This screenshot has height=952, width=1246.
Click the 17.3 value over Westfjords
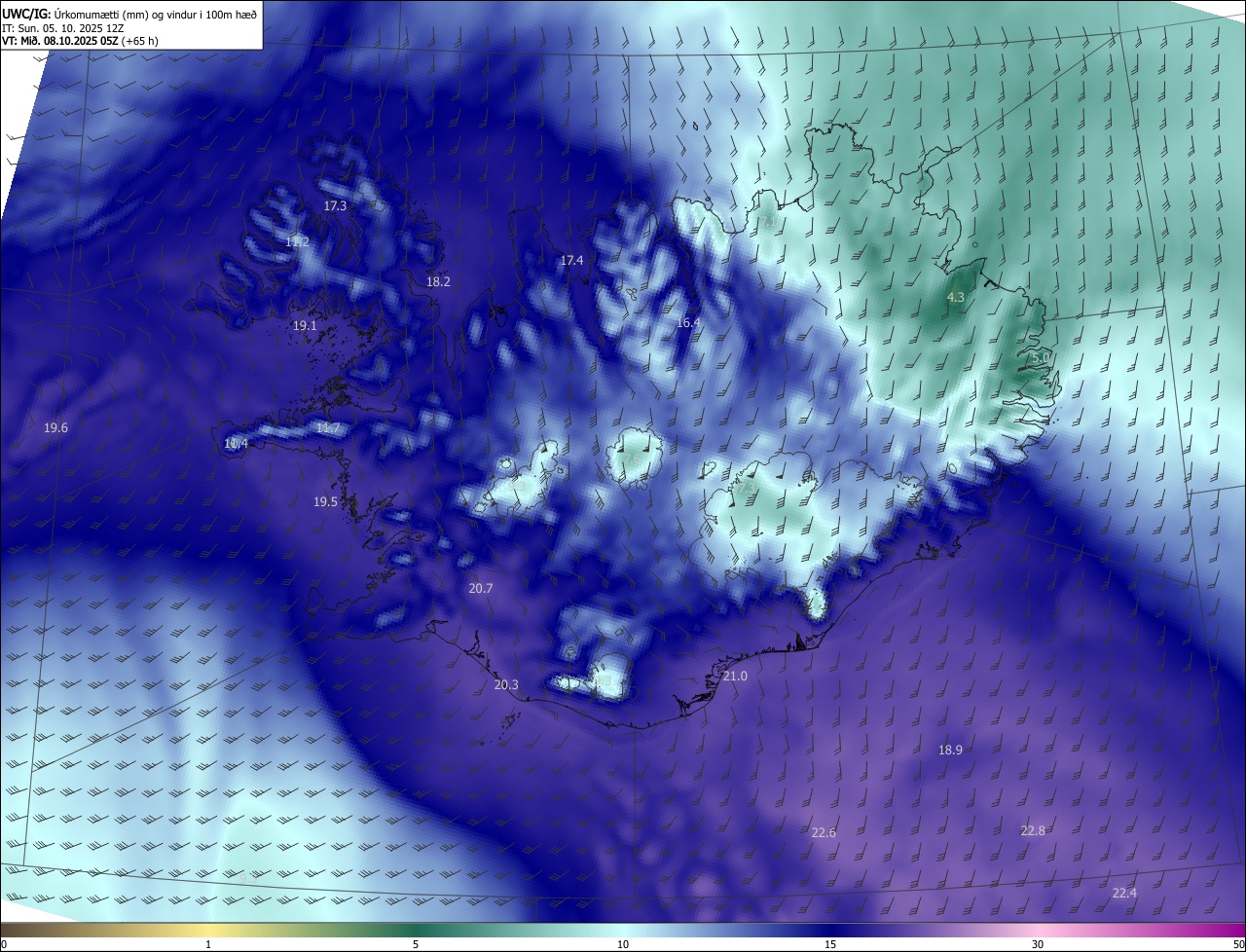(x=335, y=206)
